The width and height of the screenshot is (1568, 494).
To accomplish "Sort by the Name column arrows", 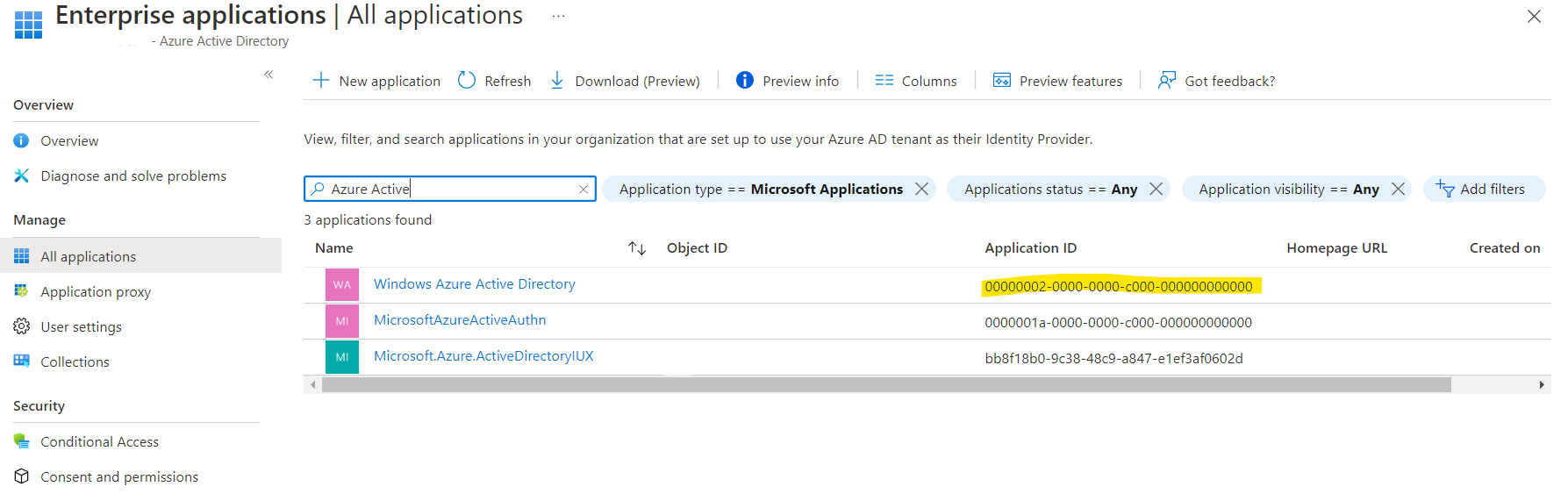I will coord(637,248).
